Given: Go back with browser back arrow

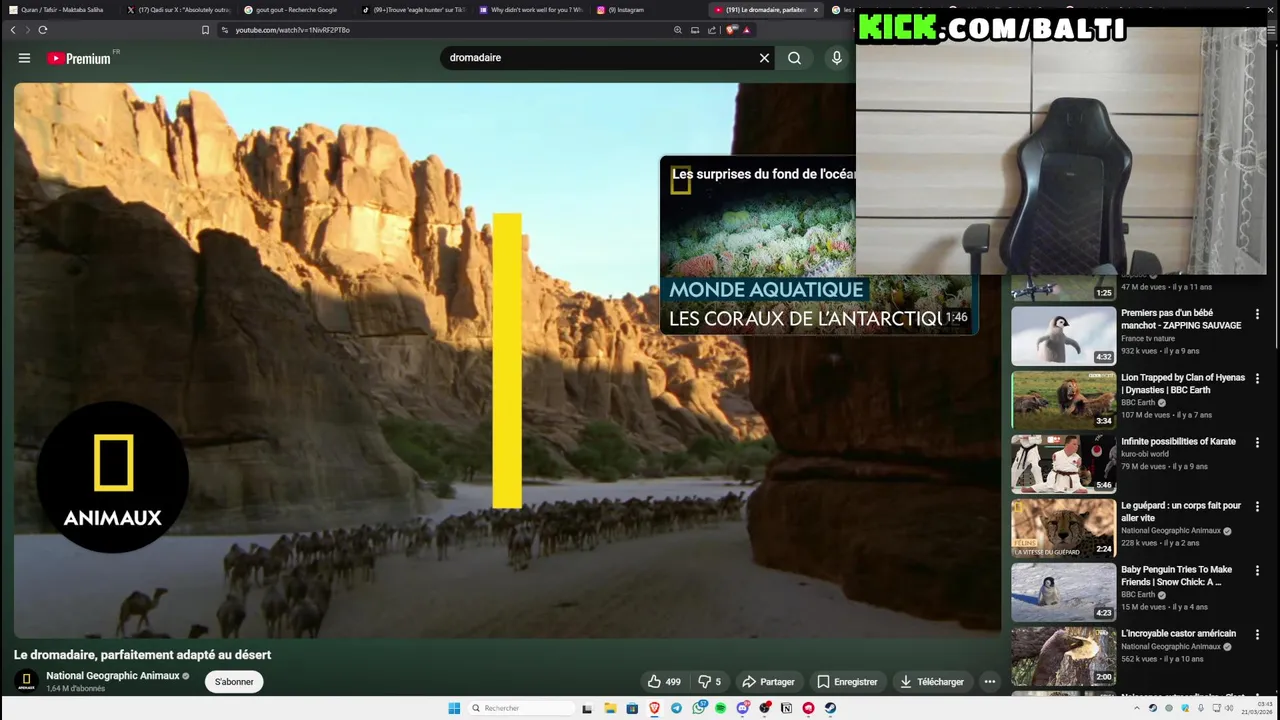Looking at the screenshot, I should [x=13, y=30].
